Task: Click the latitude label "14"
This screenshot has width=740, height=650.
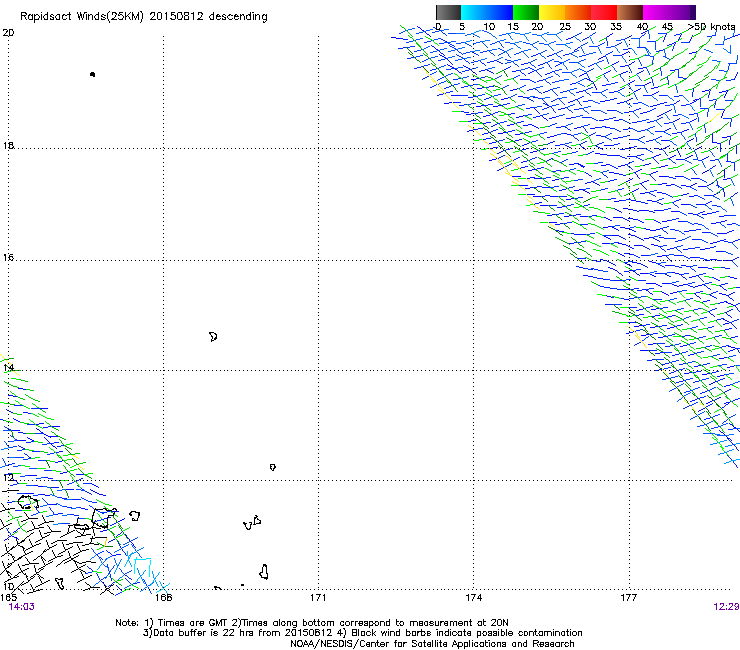Action: (8, 367)
